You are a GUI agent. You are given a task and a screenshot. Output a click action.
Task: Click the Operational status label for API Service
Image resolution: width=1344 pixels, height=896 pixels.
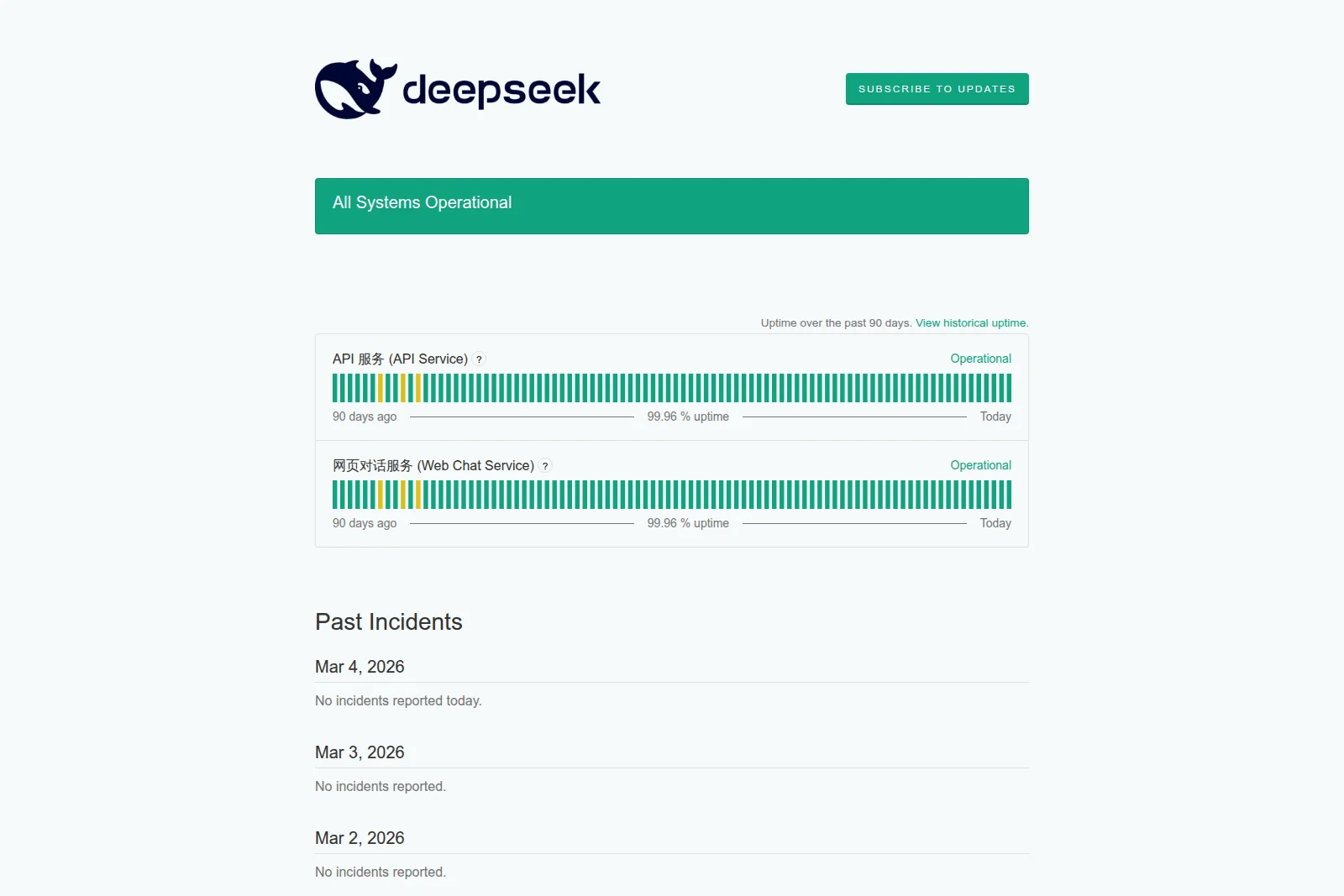(979, 359)
